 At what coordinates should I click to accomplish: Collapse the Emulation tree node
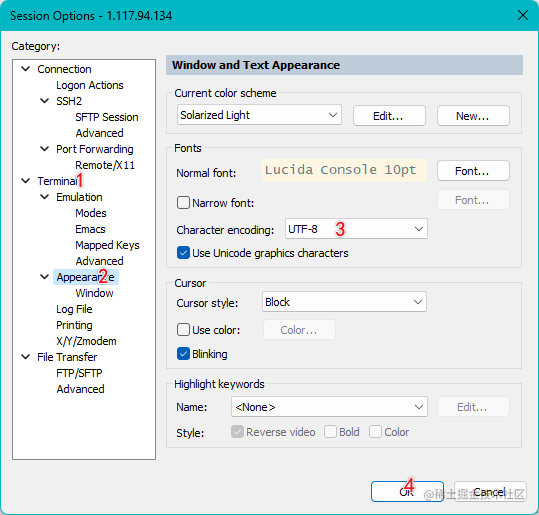point(45,197)
